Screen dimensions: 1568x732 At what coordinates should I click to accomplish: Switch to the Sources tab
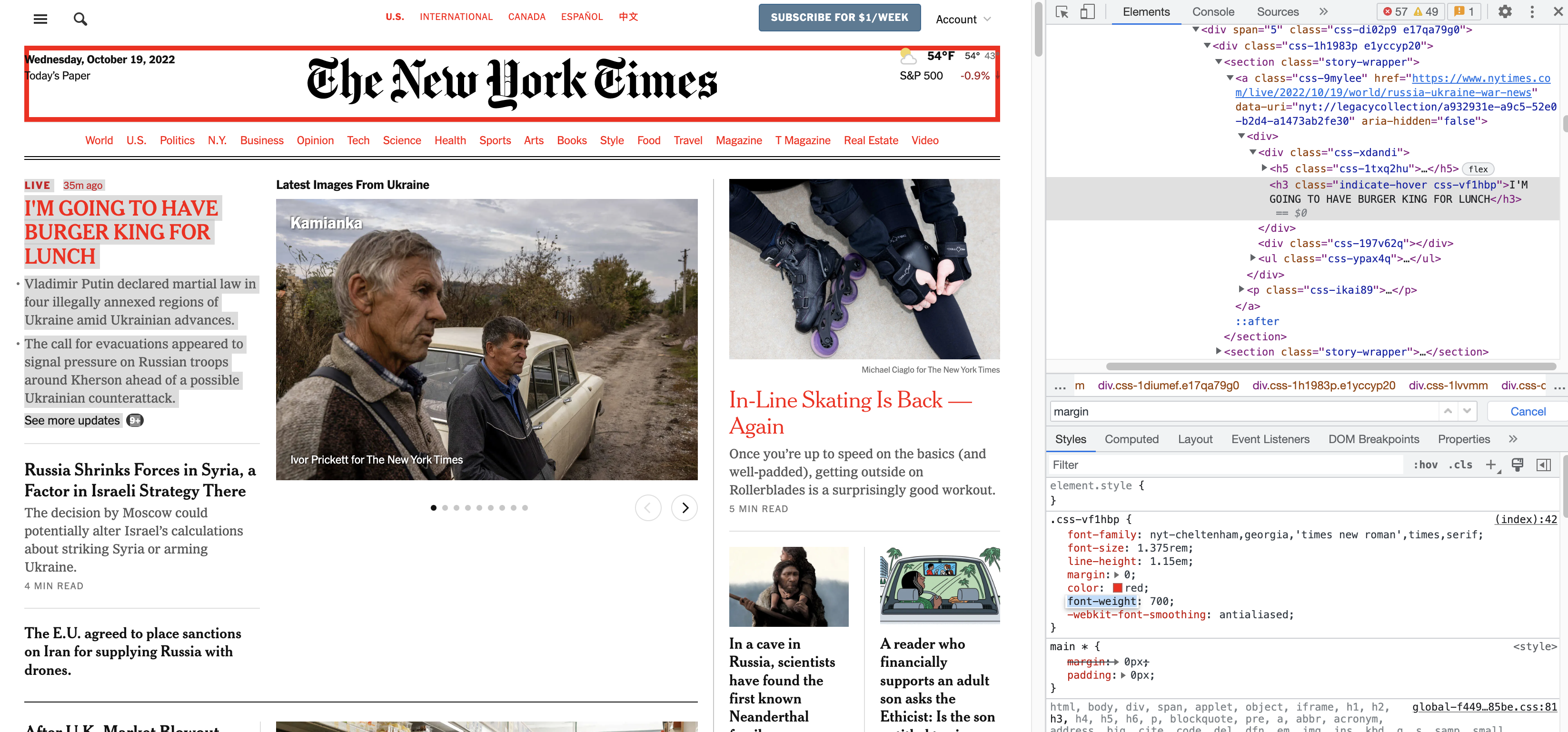pos(1278,11)
